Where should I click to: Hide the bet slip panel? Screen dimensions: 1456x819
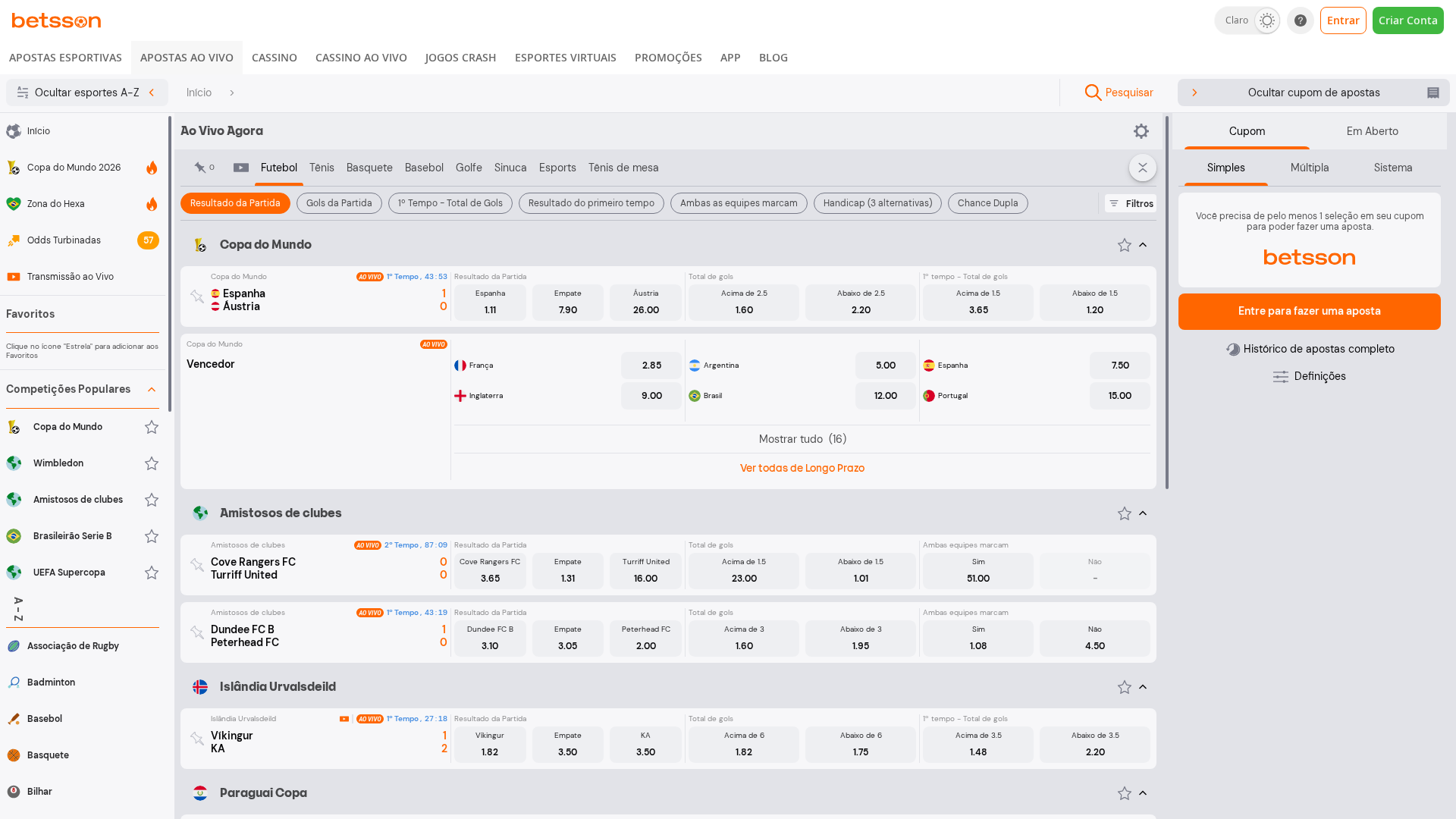(1313, 93)
